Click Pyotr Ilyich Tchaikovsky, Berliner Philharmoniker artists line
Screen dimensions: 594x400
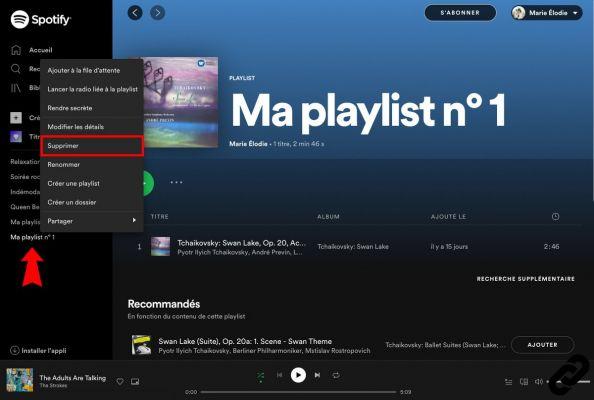pyautogui.click(x=264, y=351)
